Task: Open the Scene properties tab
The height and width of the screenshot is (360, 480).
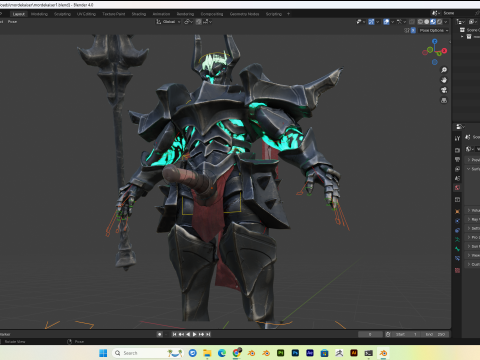Action: [457, 178]
